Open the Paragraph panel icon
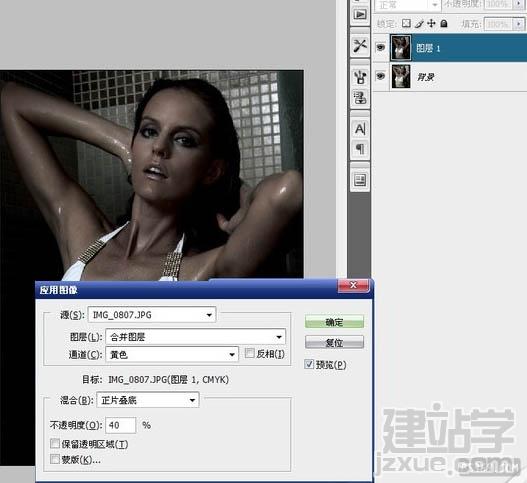 click(x=360, y=149)
